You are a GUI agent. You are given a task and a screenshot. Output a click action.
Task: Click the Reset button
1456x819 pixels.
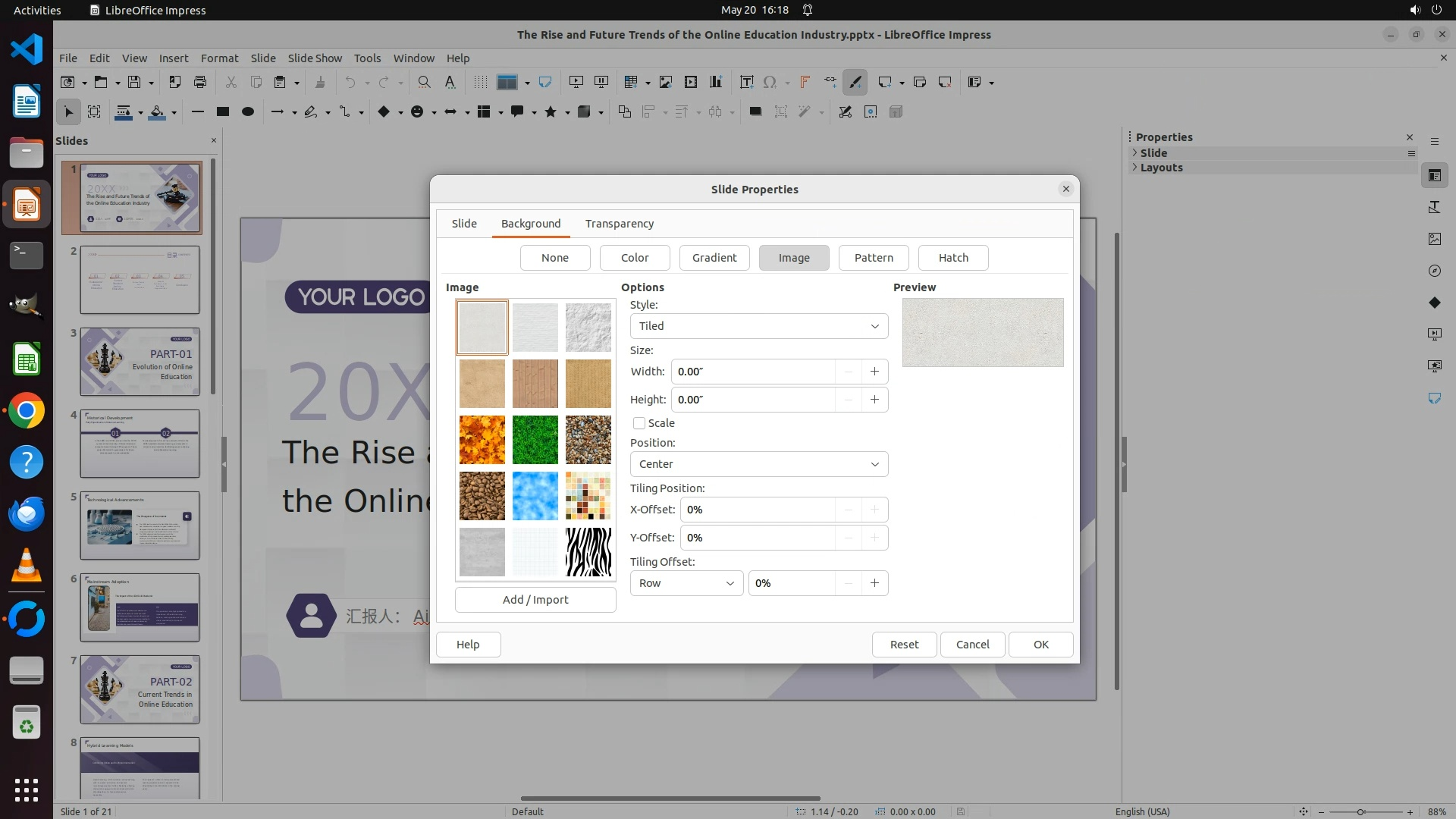coord(903,645)
